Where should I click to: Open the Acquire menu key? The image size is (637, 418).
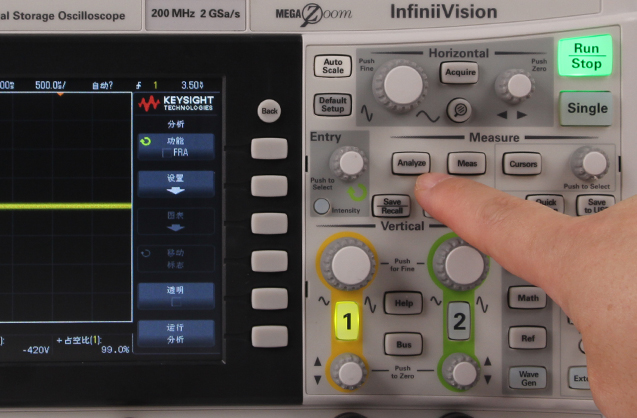point(459,72)
